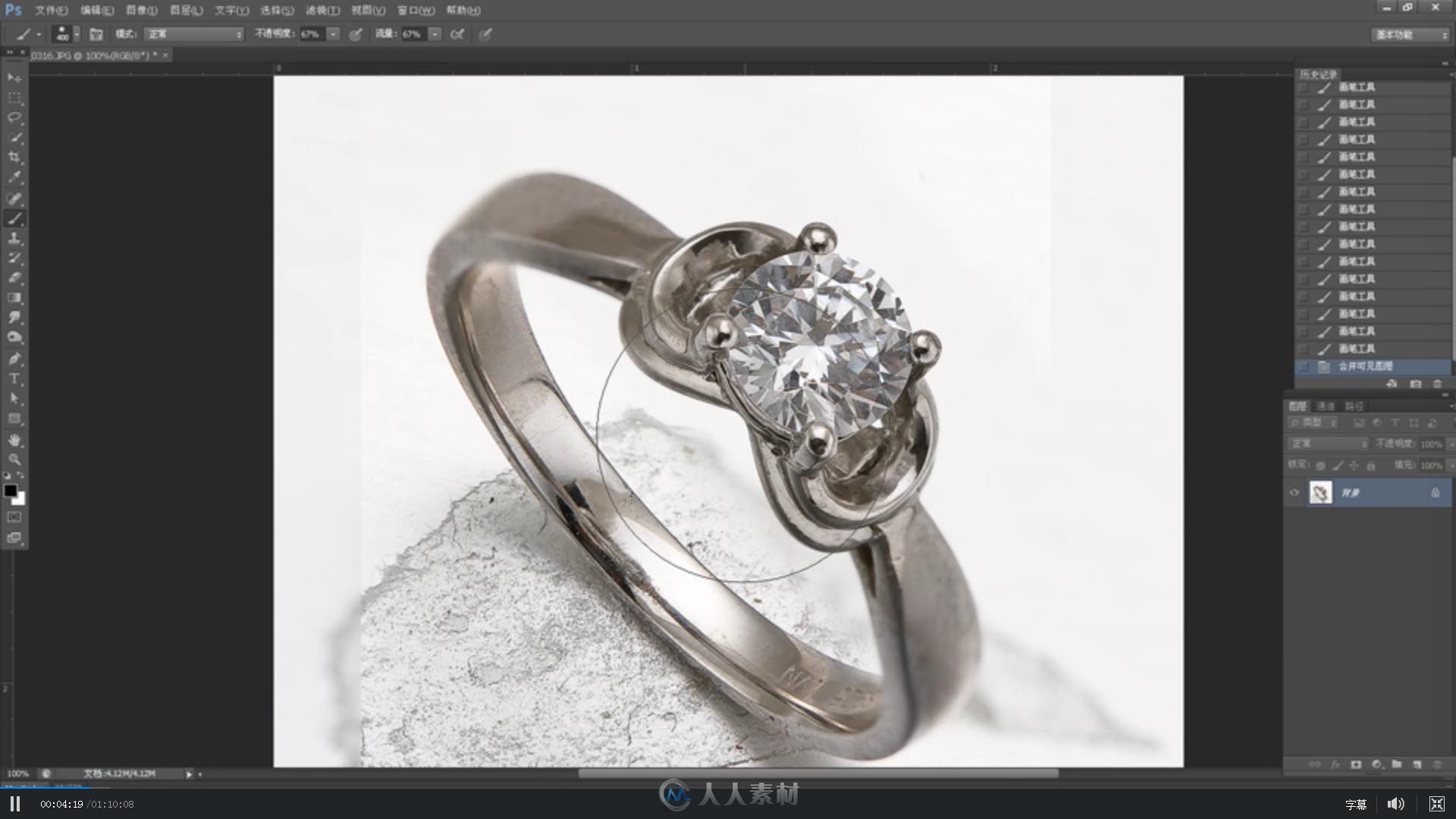Toggle visibility of the Background layer
The width and height of the screenshot is (1456, 819).
tap(1294, 493)
